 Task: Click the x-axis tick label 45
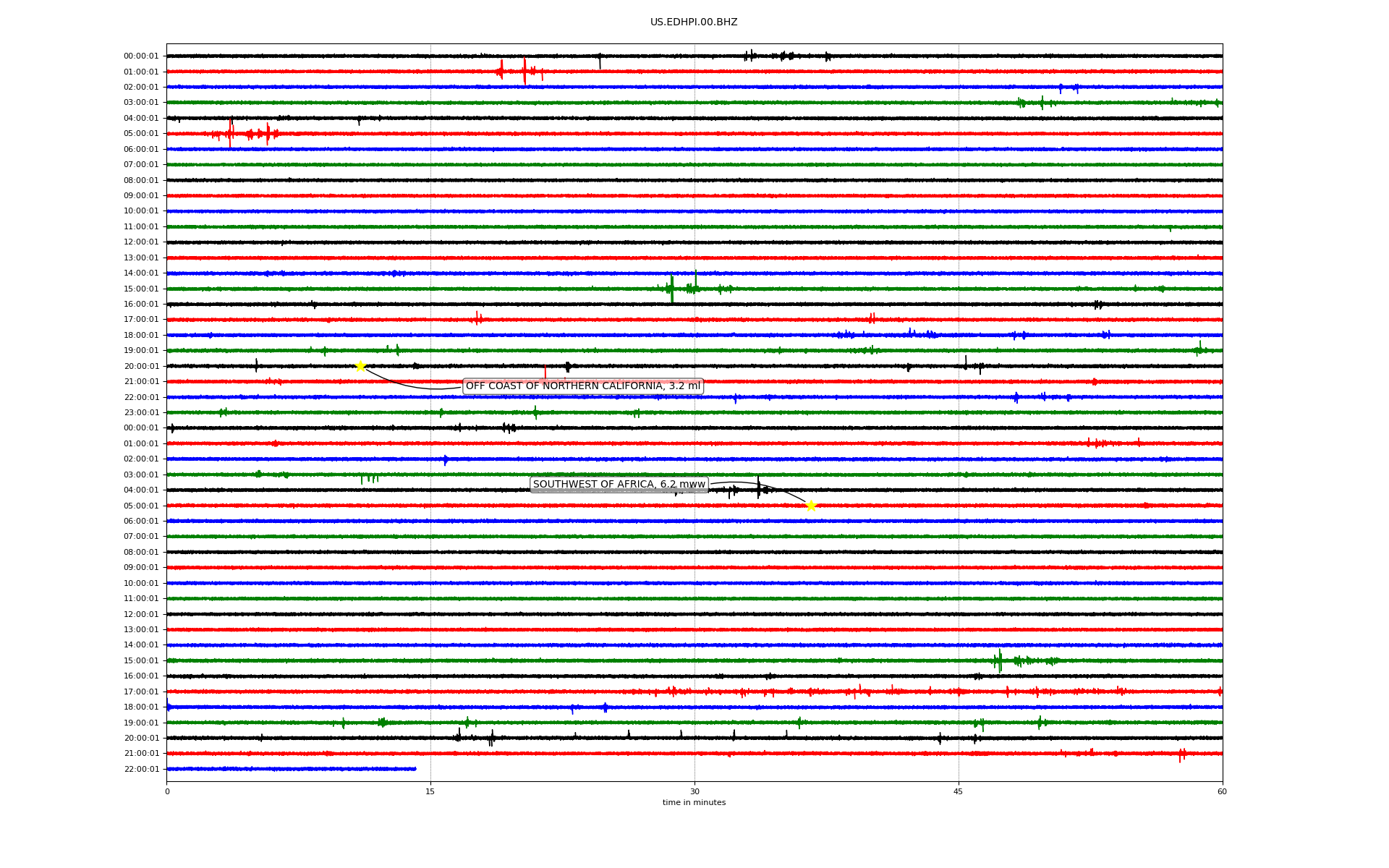tap(959, 791)
